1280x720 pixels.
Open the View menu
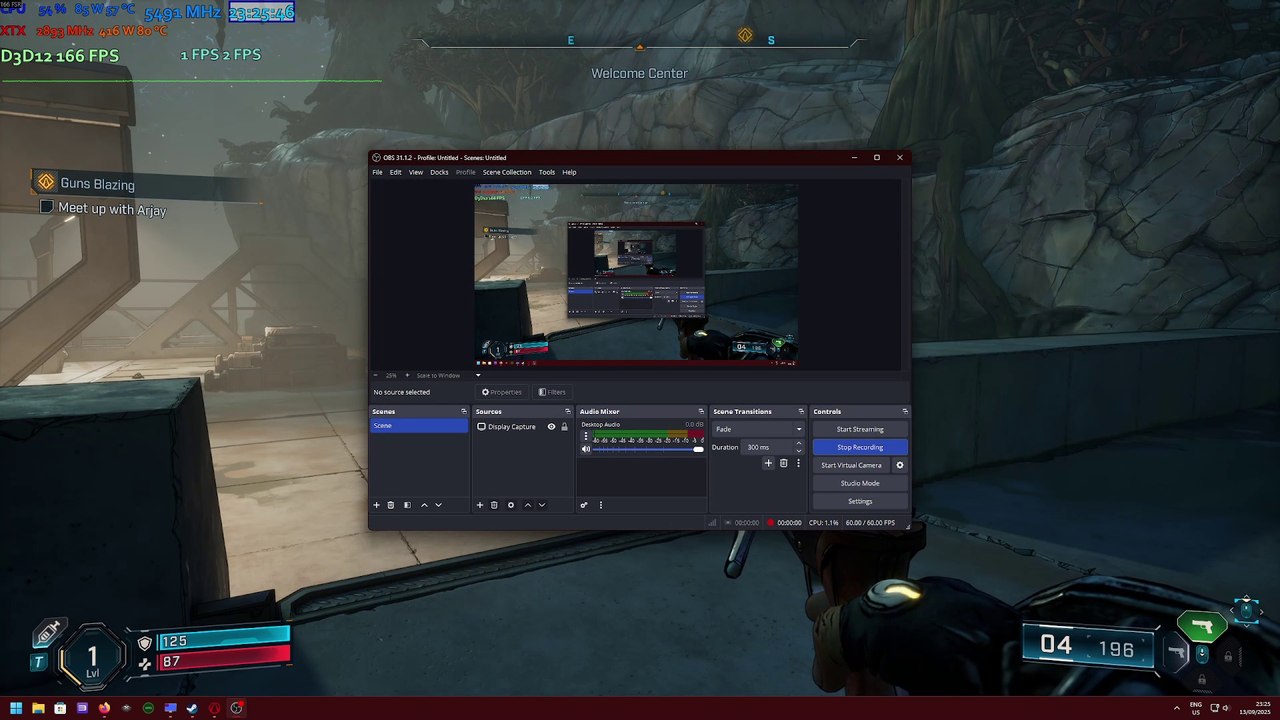415,172
